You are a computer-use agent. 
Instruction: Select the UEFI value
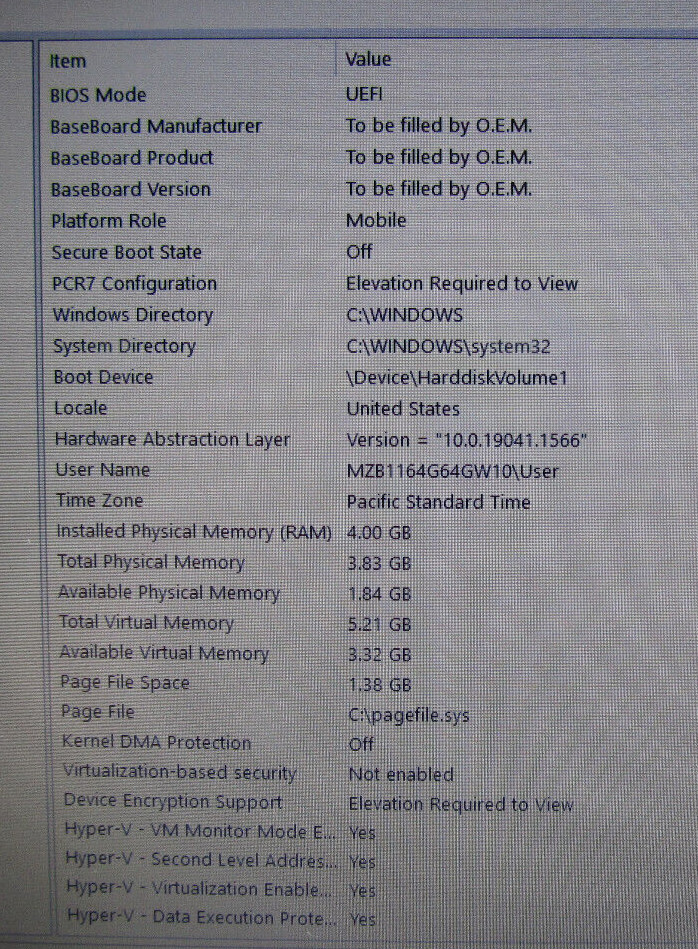tap(364, 94)
